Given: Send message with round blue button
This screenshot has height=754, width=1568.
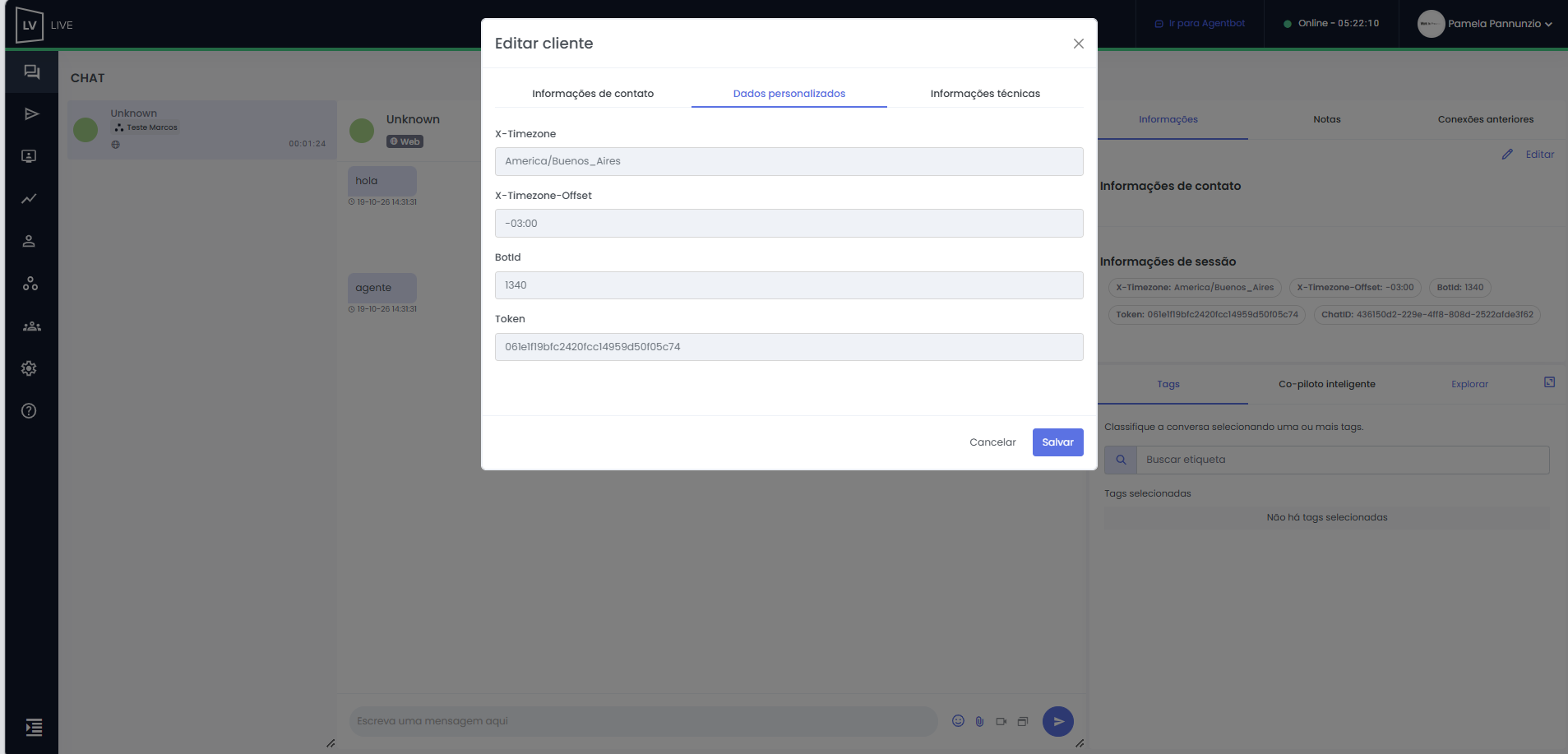Looking at the screenshot, I should (x=1058, y=721).
